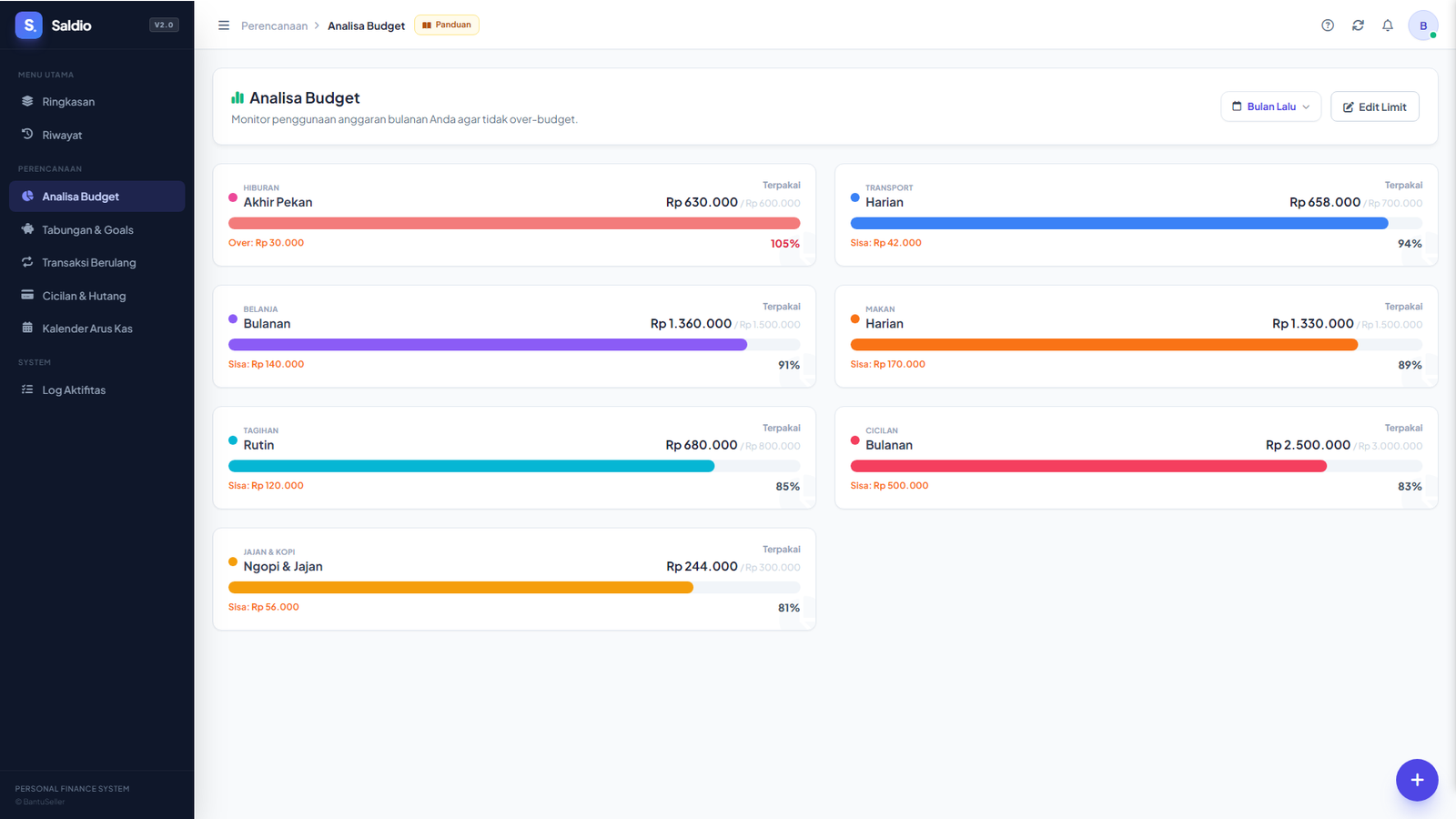Click the Transaksi Berulang repeat icon

(27, 262)
